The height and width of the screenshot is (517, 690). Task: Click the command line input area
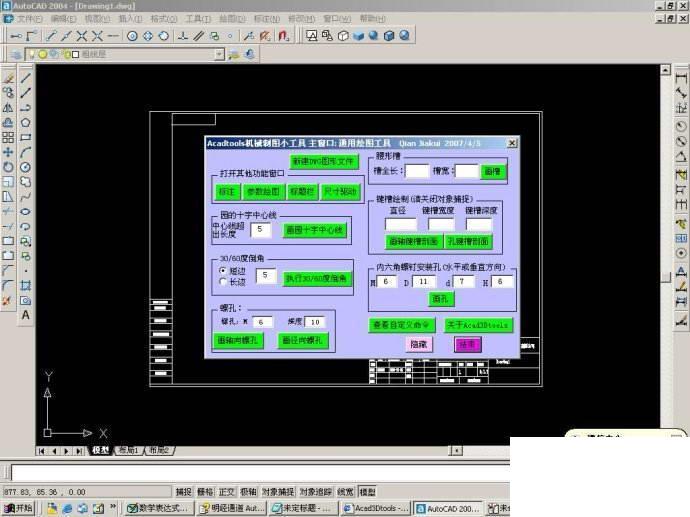pyautogui.click(x=260, y=473)
